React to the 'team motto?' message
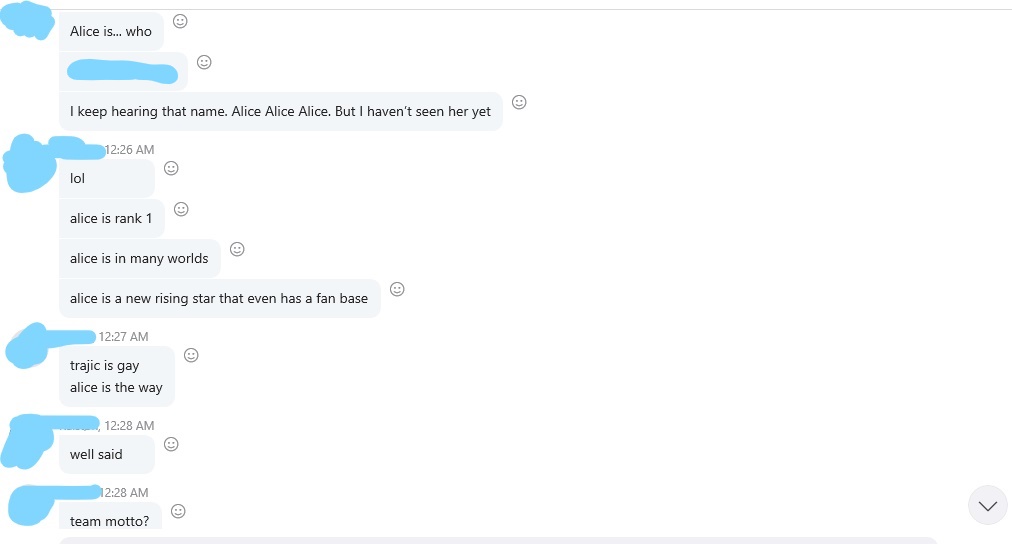Image resolution: width=1012 pixels, height=544 pixels. [x=178, y=511]
